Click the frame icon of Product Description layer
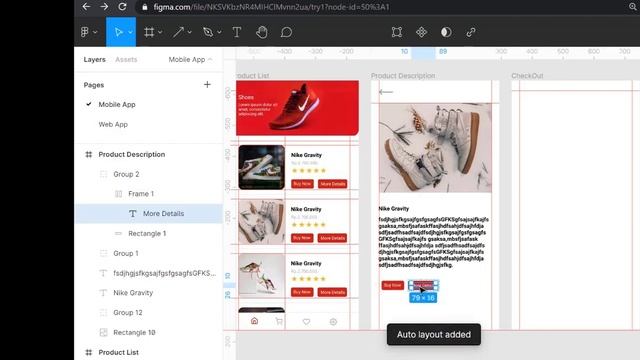Screen dimensions: 640x360 (89, 154)
